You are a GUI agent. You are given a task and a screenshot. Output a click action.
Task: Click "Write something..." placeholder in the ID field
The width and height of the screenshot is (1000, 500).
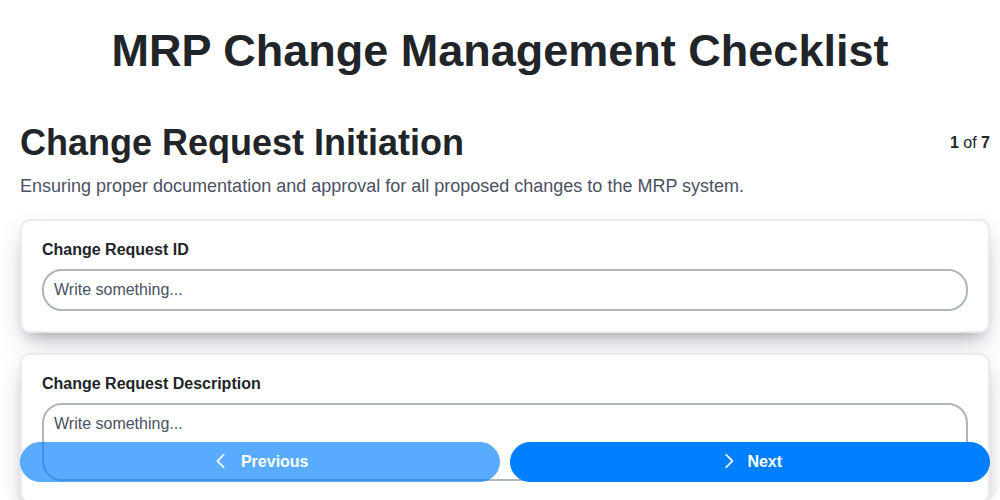click(118, 290)
